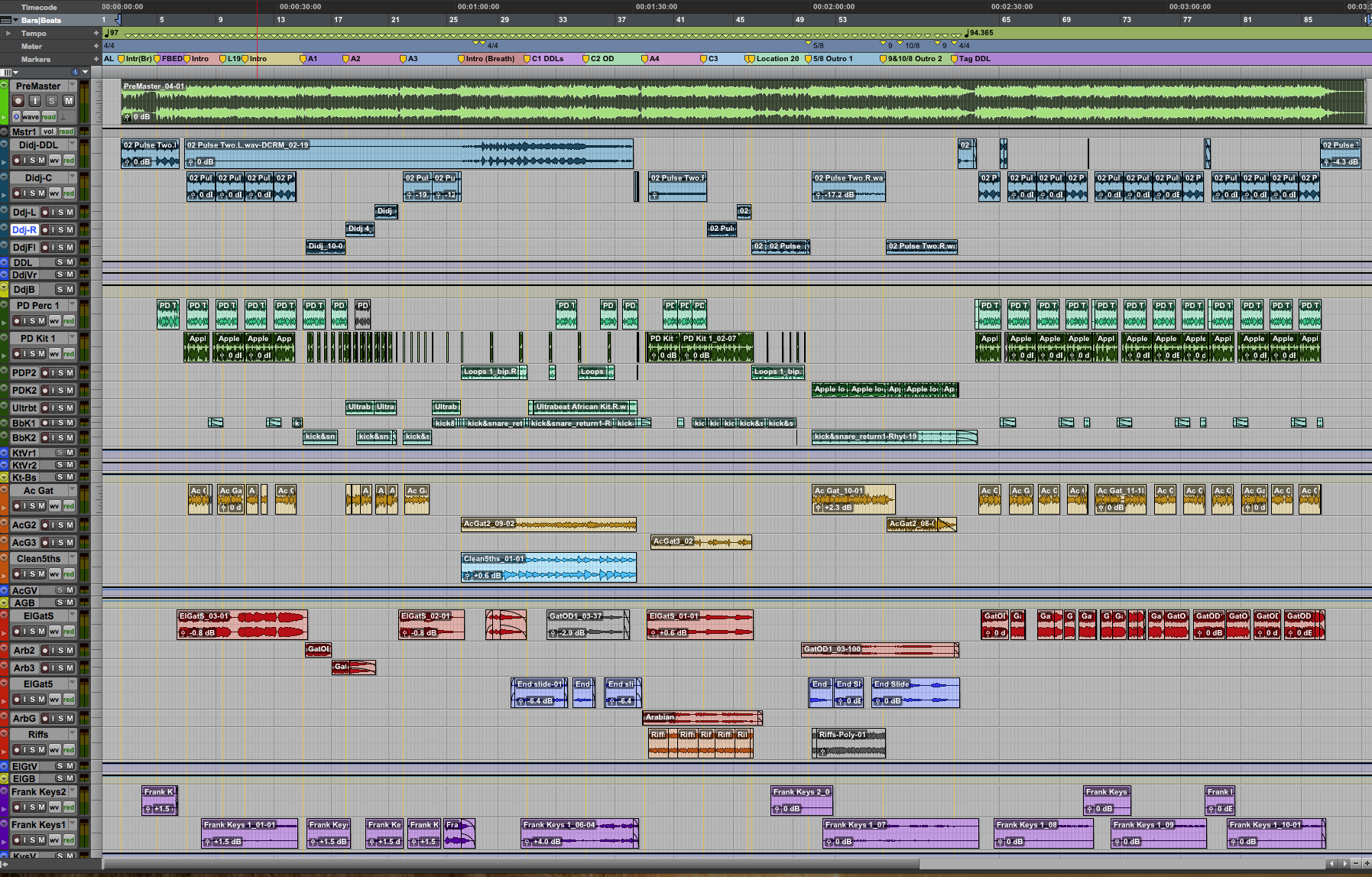This screenshot has height=877, width=1372.
Task: Click the scroll-left arrow at bottom left
Action: (5, 864)
